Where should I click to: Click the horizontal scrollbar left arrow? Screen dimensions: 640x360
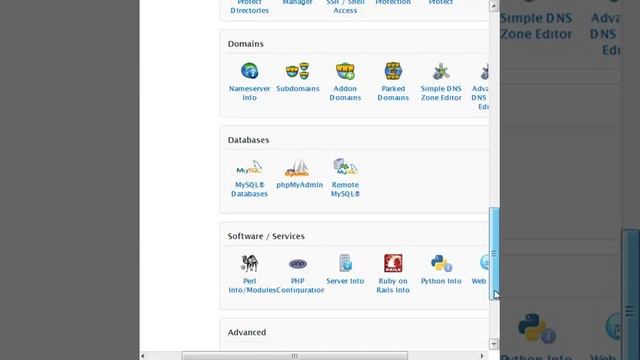(142, 356)
